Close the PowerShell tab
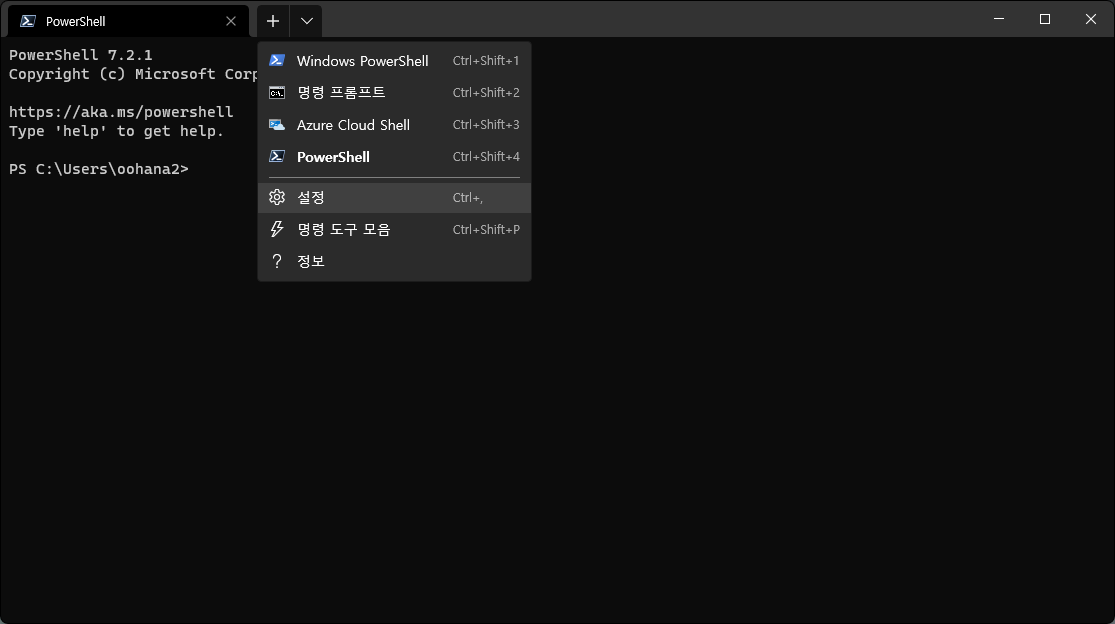This screenshot has width=1115, height=624. point(231,21)
